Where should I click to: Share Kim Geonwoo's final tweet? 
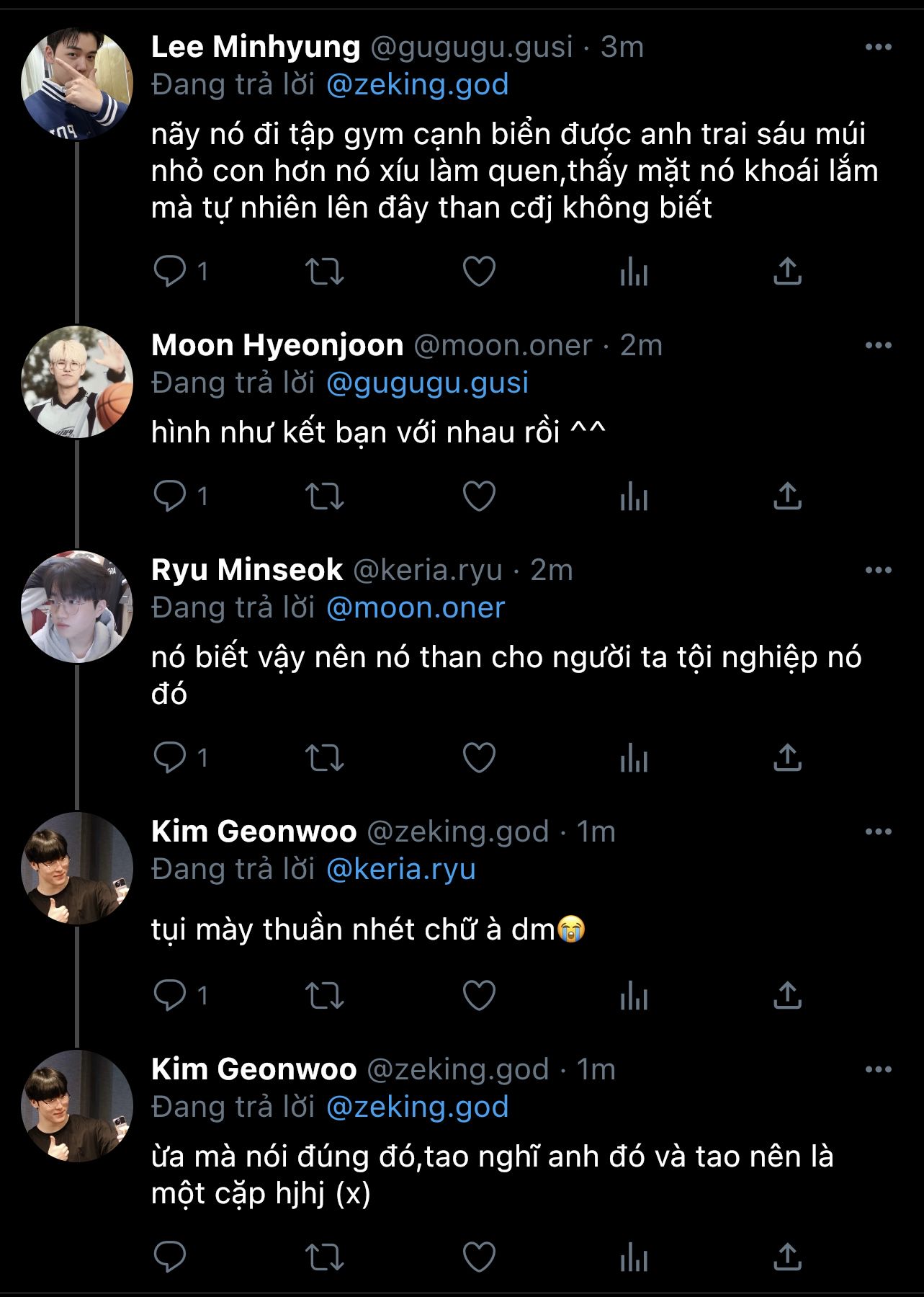[x=787, y=1257]
